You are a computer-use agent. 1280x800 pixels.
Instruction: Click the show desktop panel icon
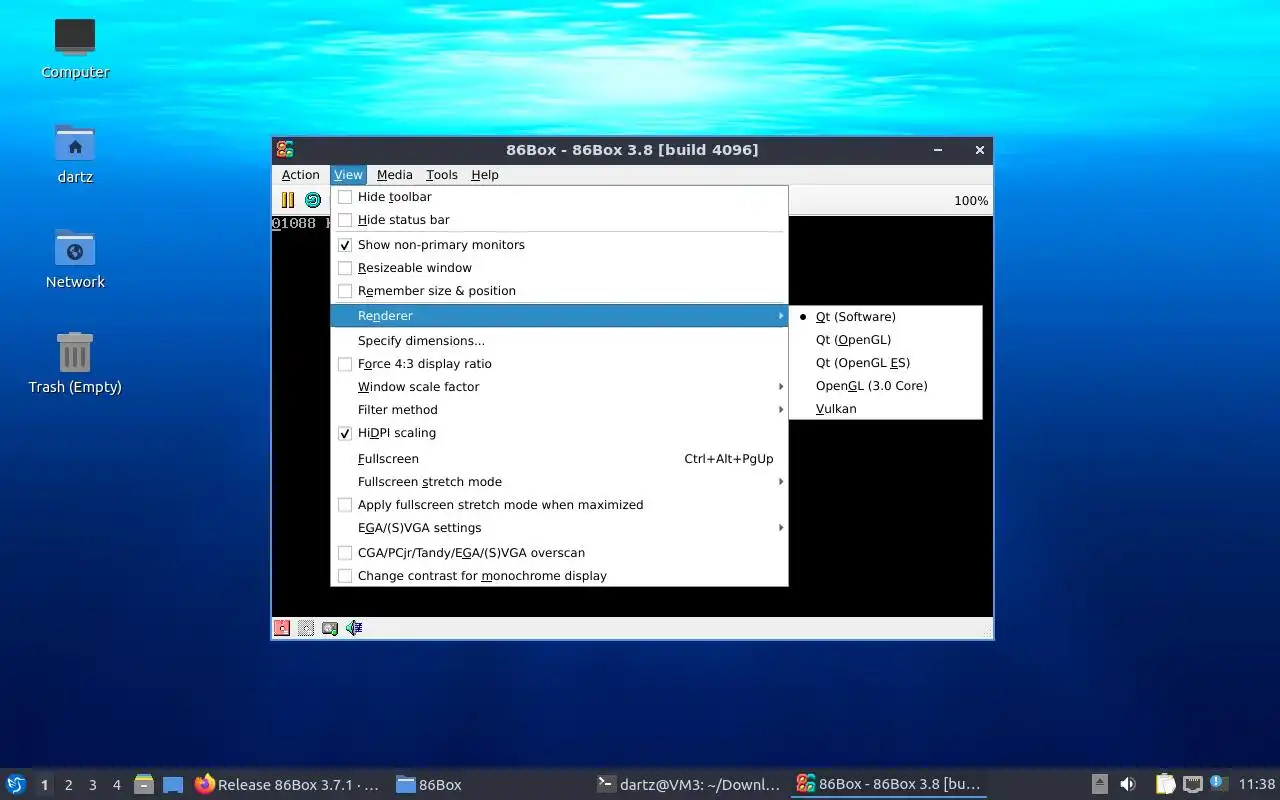pyautogui.click(x=173, y=784)
